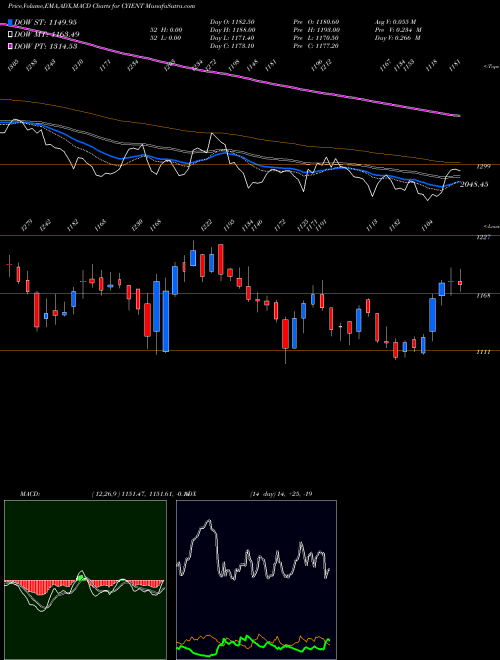Click the 'Pre O: 1180.60' value
Image resolution: width=500 pixels, height=660 pixels.
(317, 22)
